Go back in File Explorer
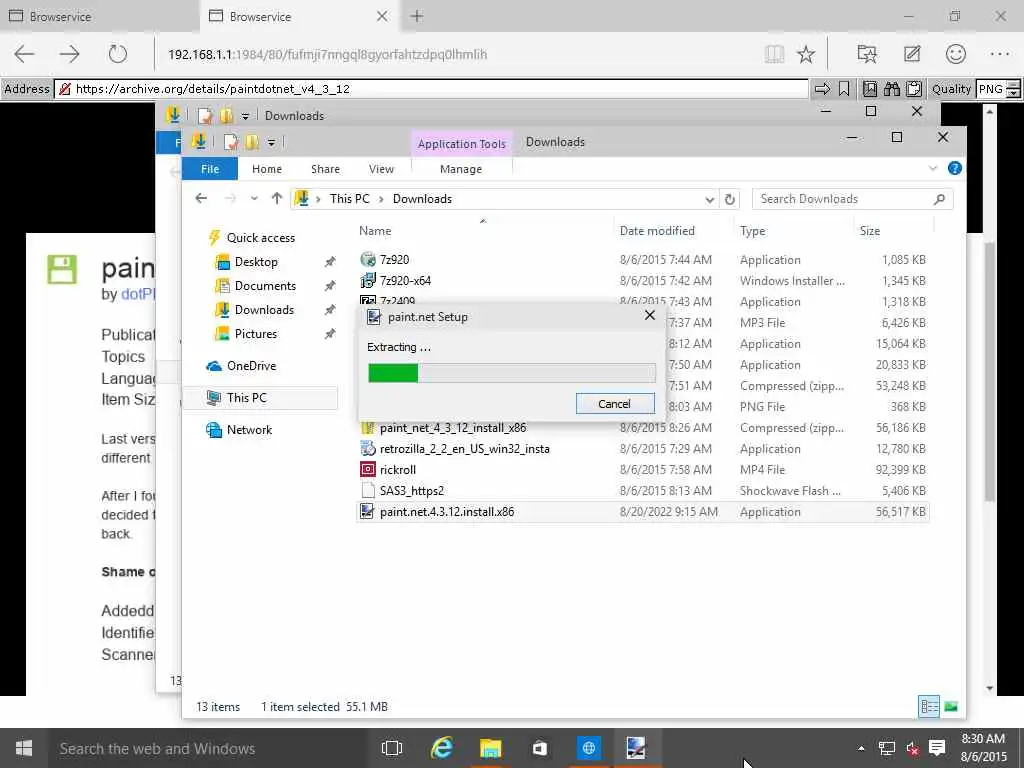This screenshot has width=1024, height=768. pyautogui.click(x=201, y=199)
